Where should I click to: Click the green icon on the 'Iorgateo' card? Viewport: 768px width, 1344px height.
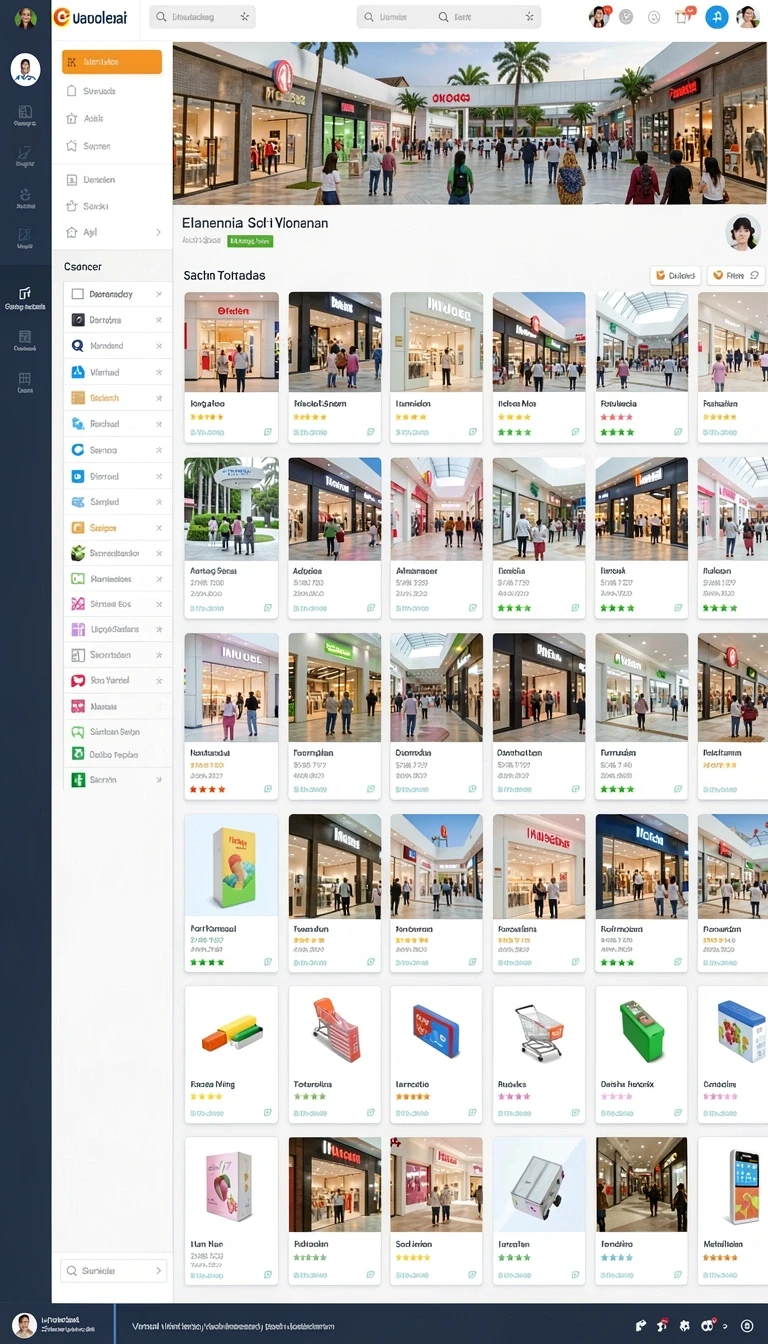point(268,432)
